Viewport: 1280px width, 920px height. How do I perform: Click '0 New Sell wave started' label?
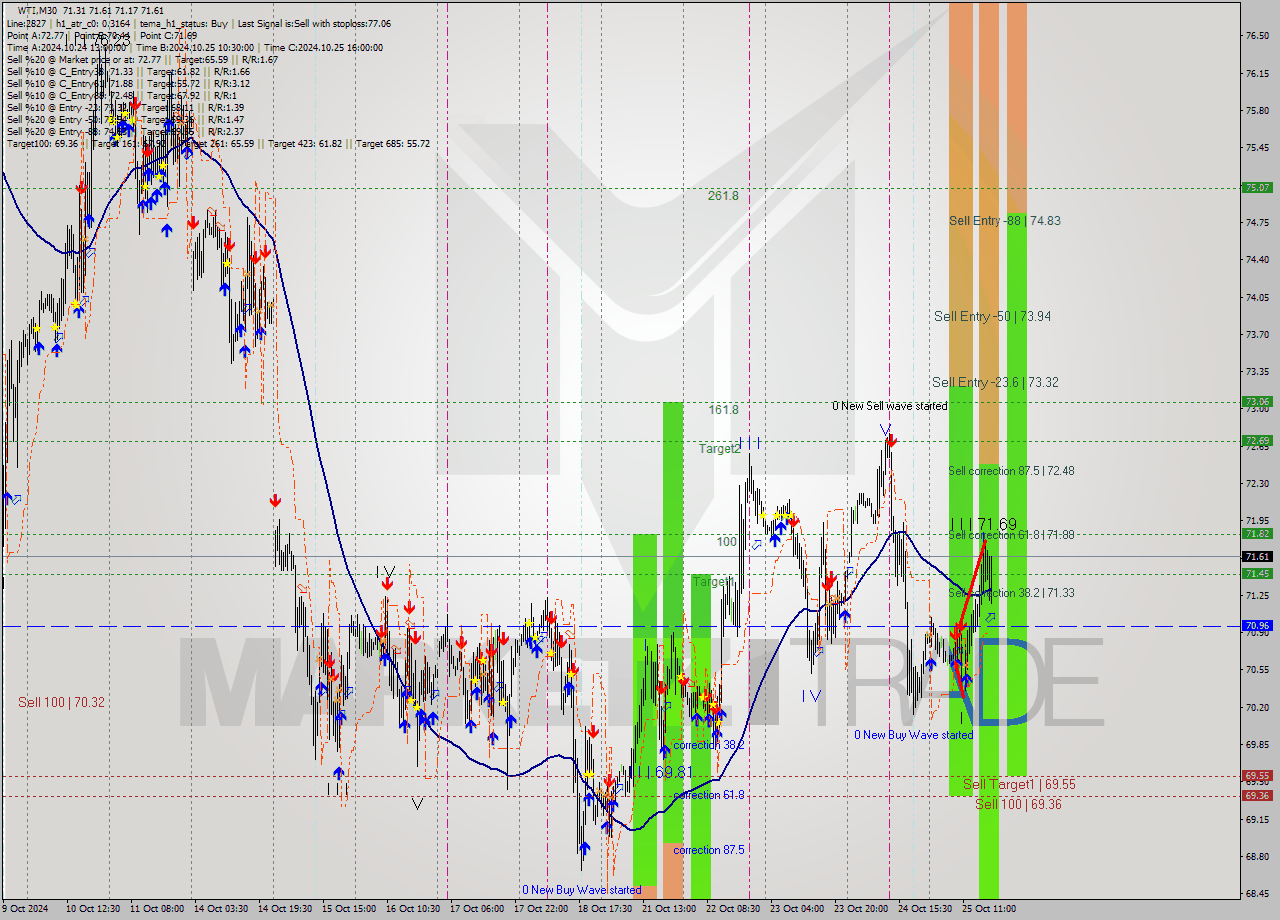pyautogui.click(x=890, y=406)
